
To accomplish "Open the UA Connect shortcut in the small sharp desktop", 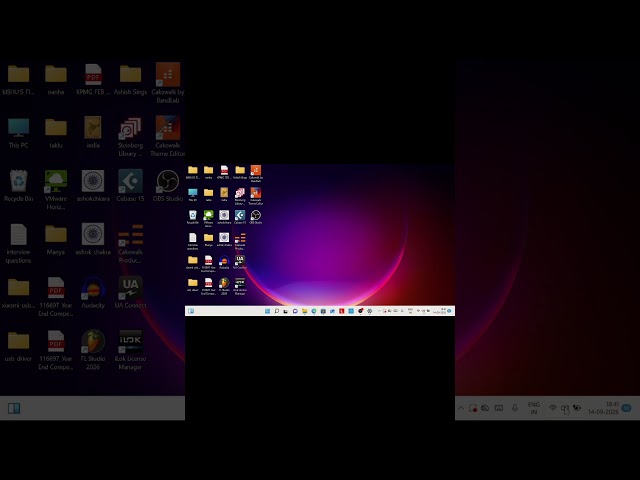I will [240, 262].
